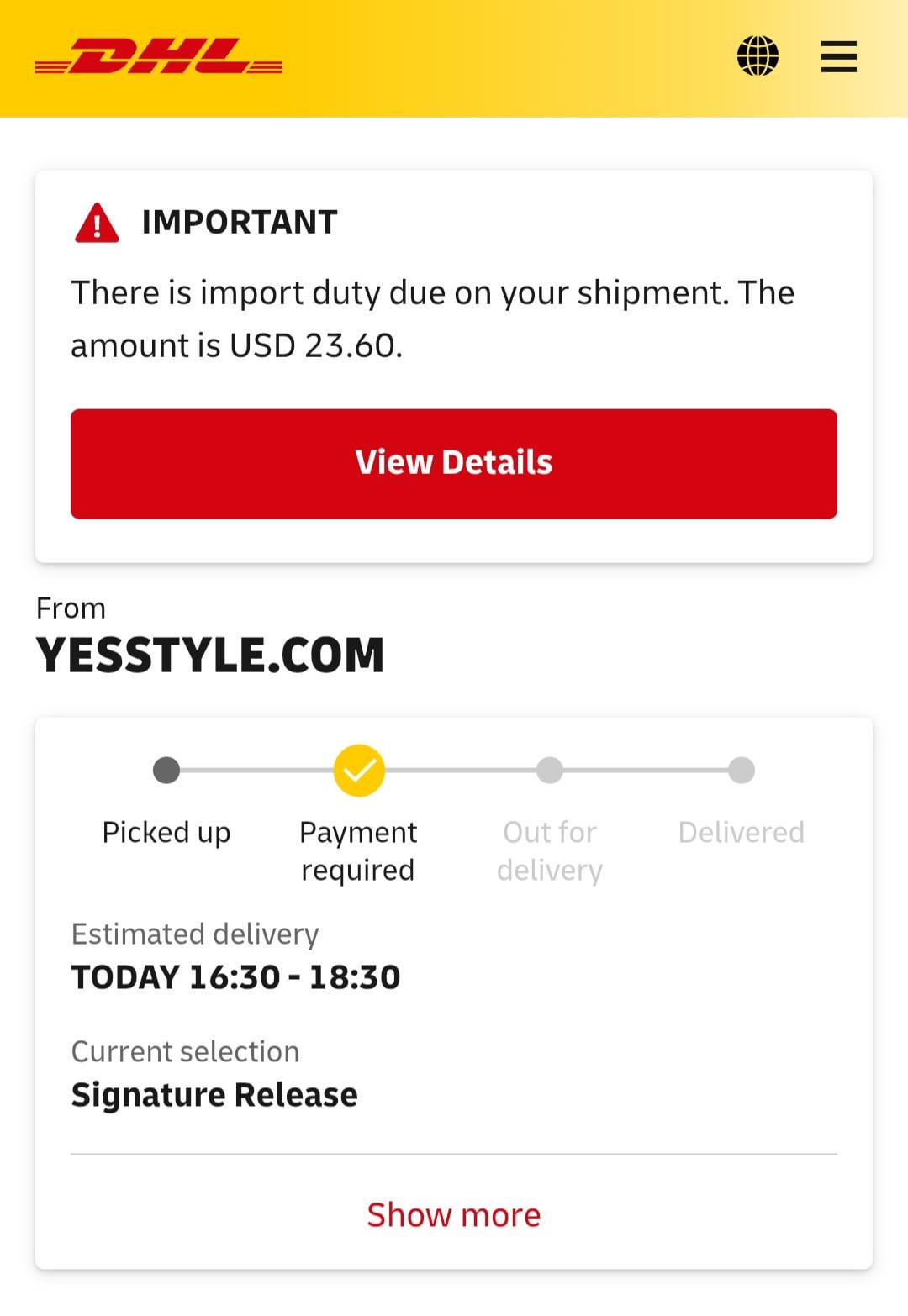Viewport: 908px width, 1316px height.
Task: Click the Signature Release selection
Action: click(x=214, y=1095)
